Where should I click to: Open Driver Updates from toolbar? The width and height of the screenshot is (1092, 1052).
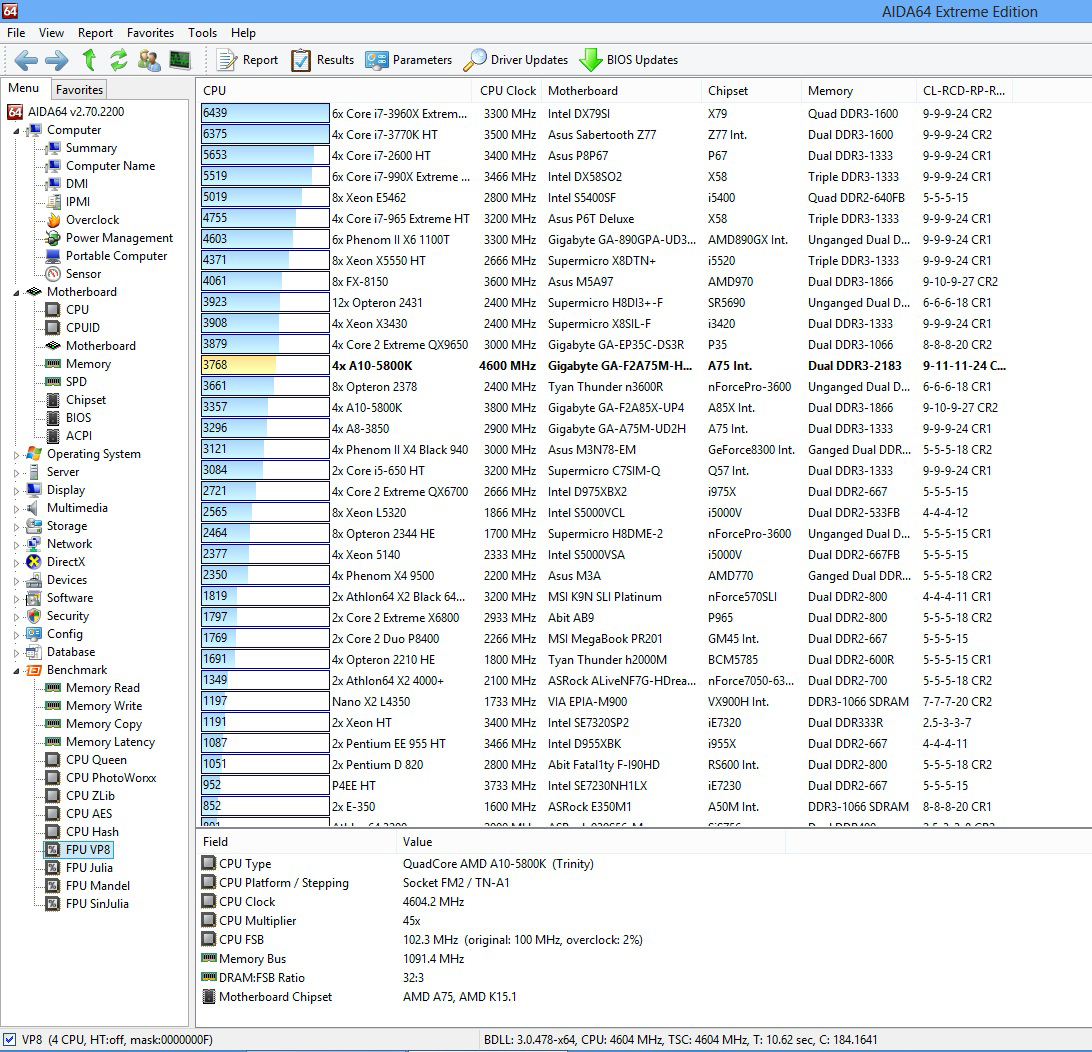(515, 60)
